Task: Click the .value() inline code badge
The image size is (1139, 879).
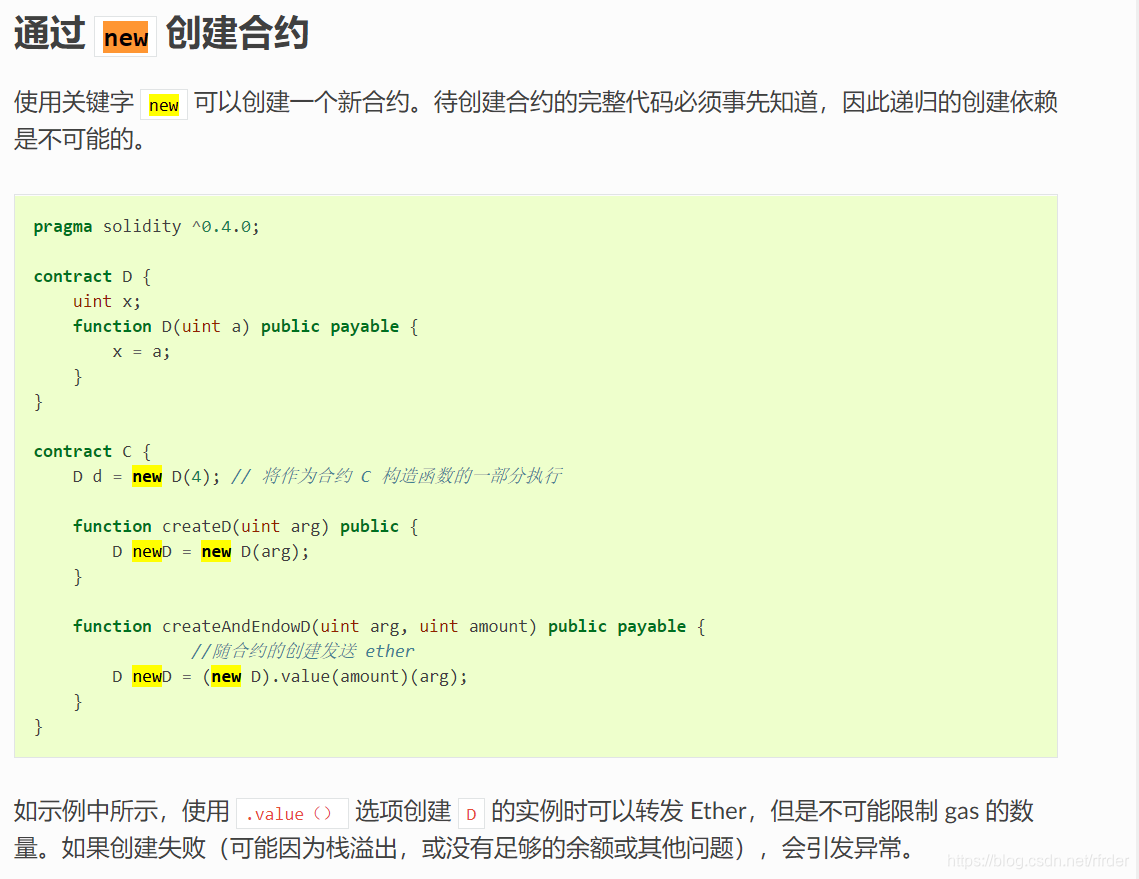Action: pos(291,812)
